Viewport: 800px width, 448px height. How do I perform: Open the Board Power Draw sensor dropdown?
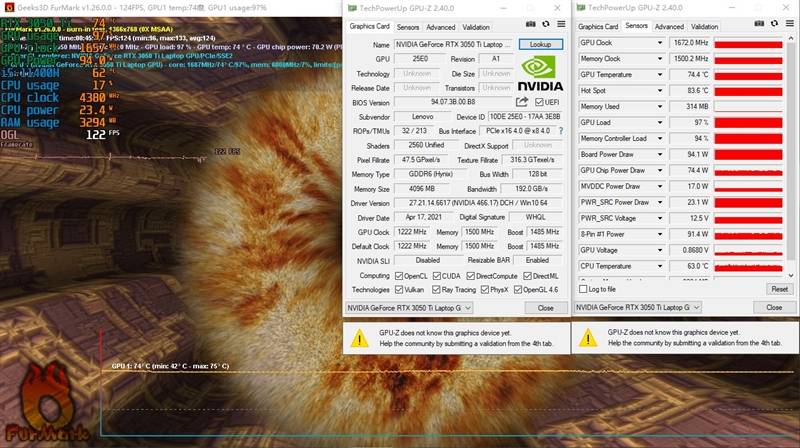point(660,155)
